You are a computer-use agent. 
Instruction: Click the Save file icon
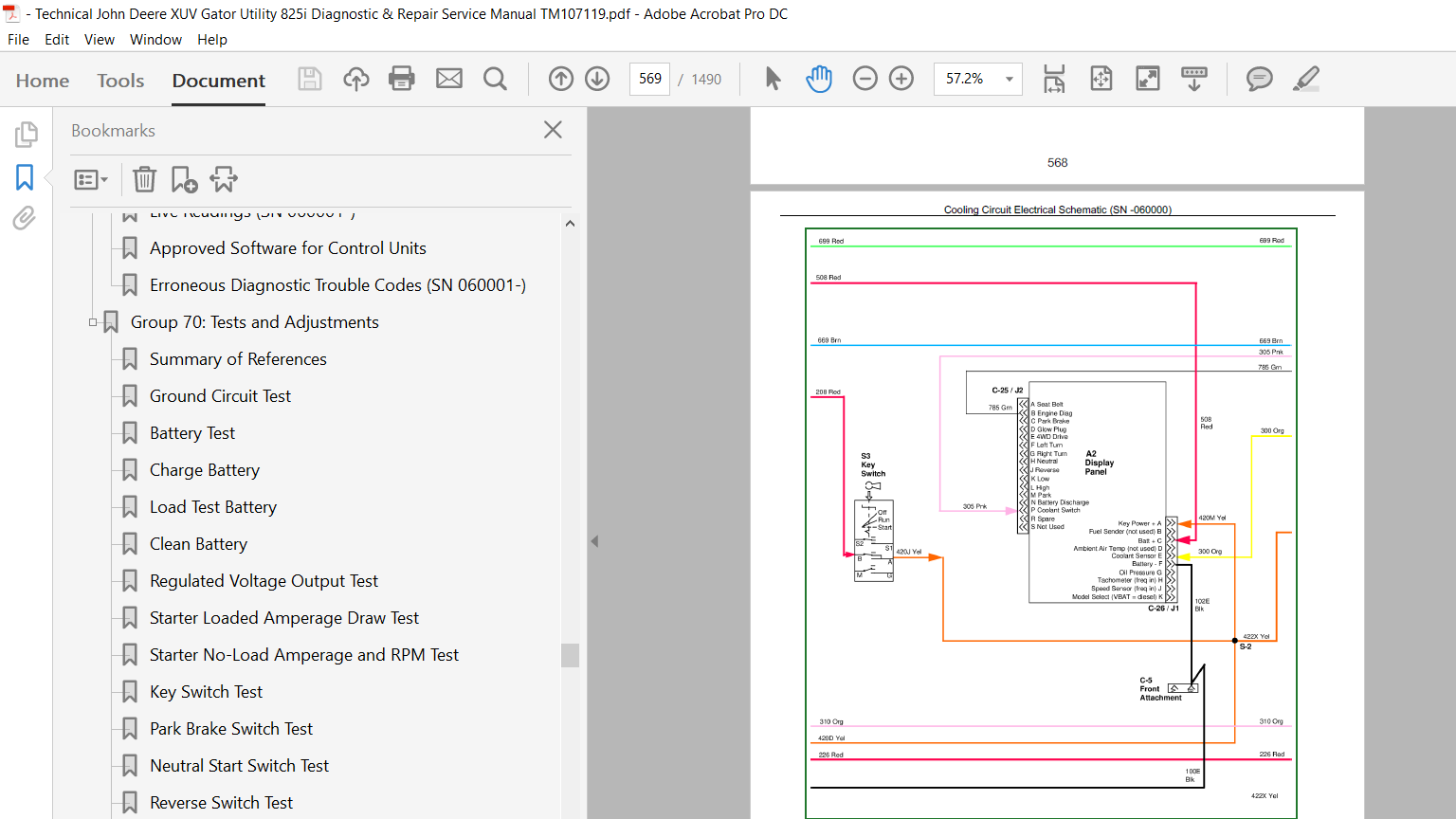310,79
